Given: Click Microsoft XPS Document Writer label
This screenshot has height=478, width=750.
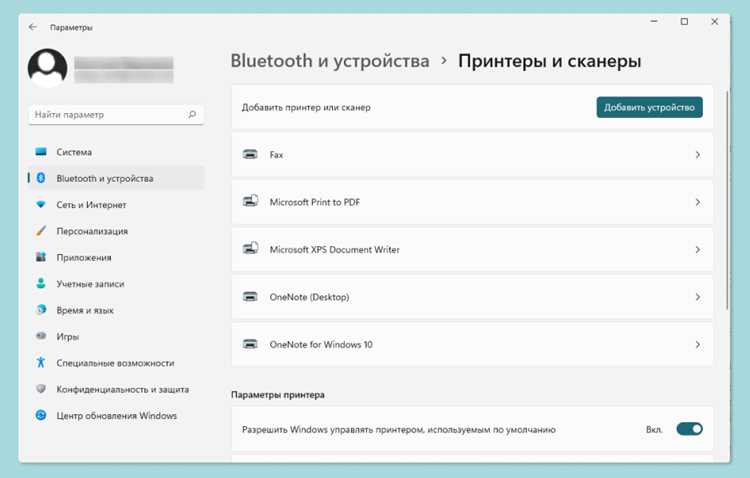Looking at the screenshot, I should tap(334, 249).
